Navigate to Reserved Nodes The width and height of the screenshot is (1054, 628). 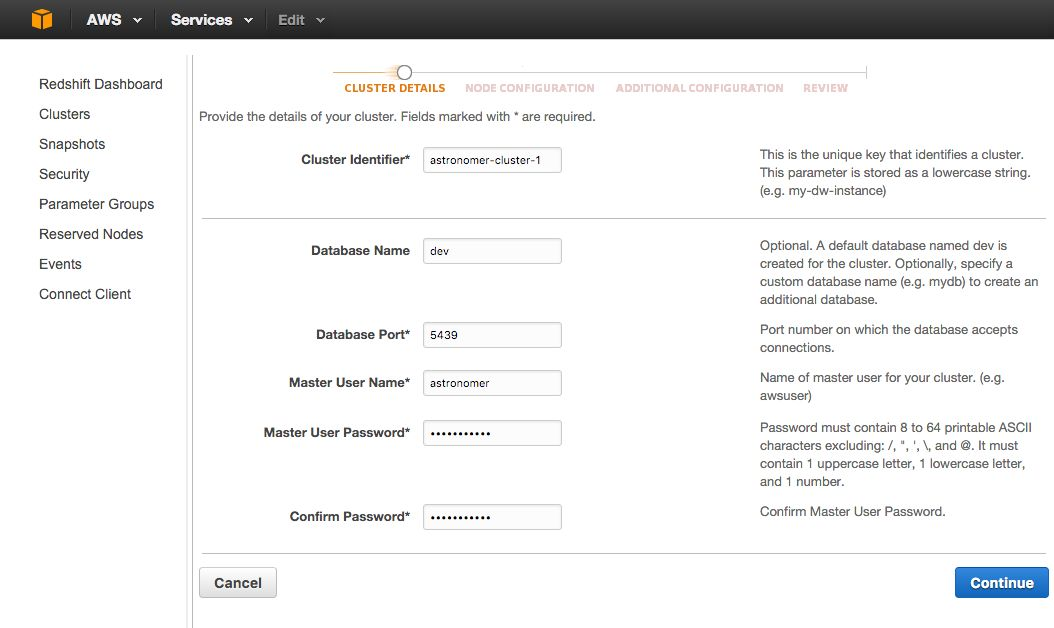point(91,234)
